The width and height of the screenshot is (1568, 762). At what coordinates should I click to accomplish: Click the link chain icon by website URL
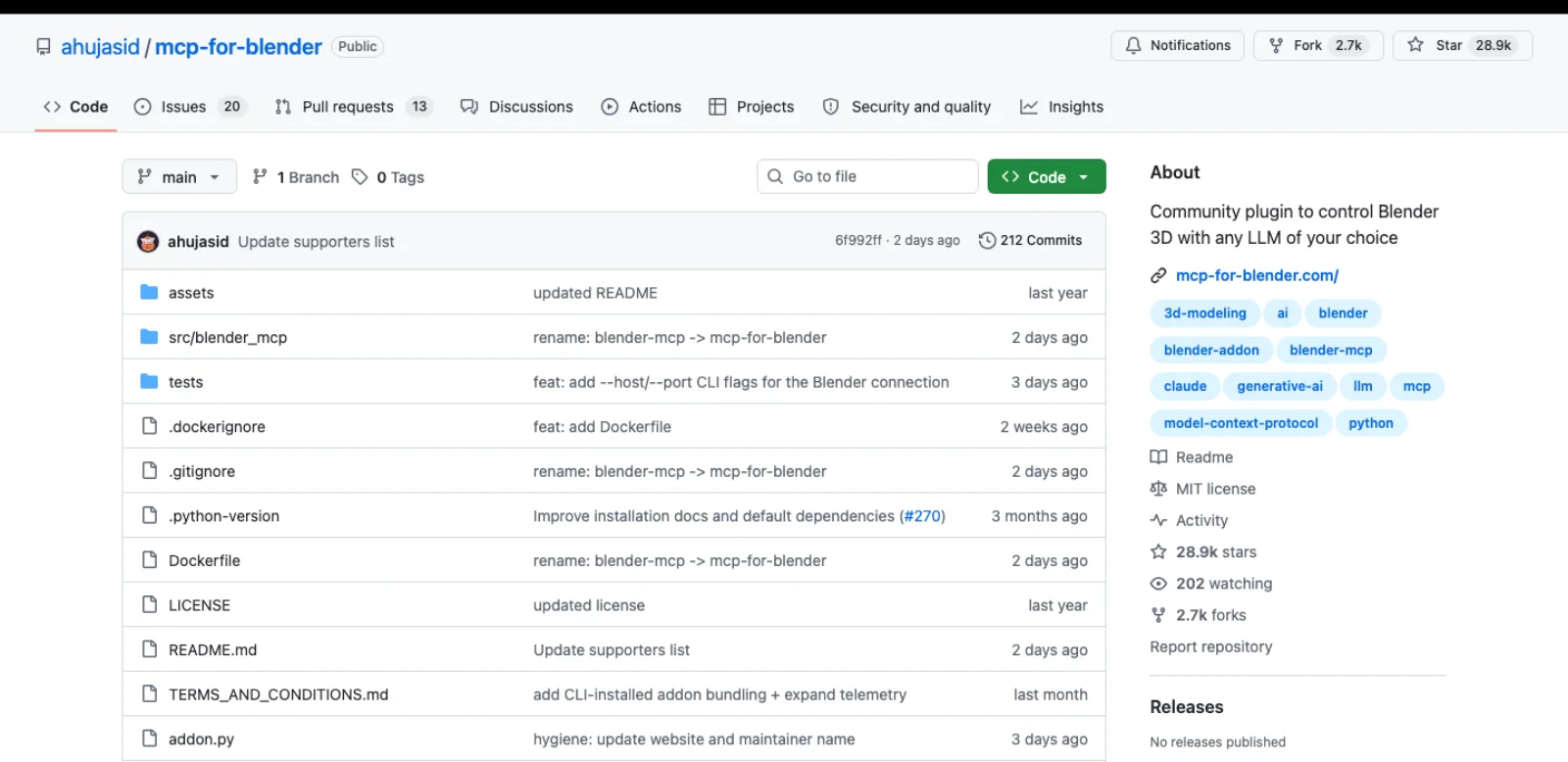coord(1158,276)
